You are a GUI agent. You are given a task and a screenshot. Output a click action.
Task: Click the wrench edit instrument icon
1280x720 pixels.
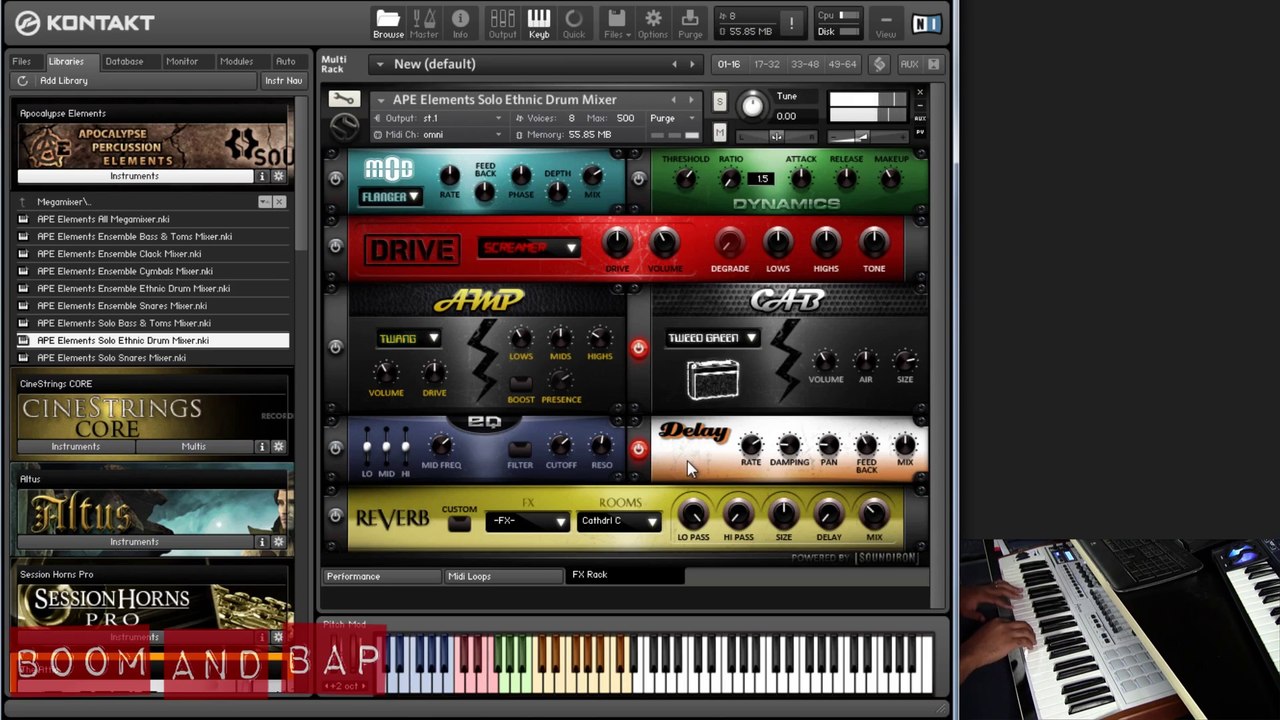tap(343, 99)
